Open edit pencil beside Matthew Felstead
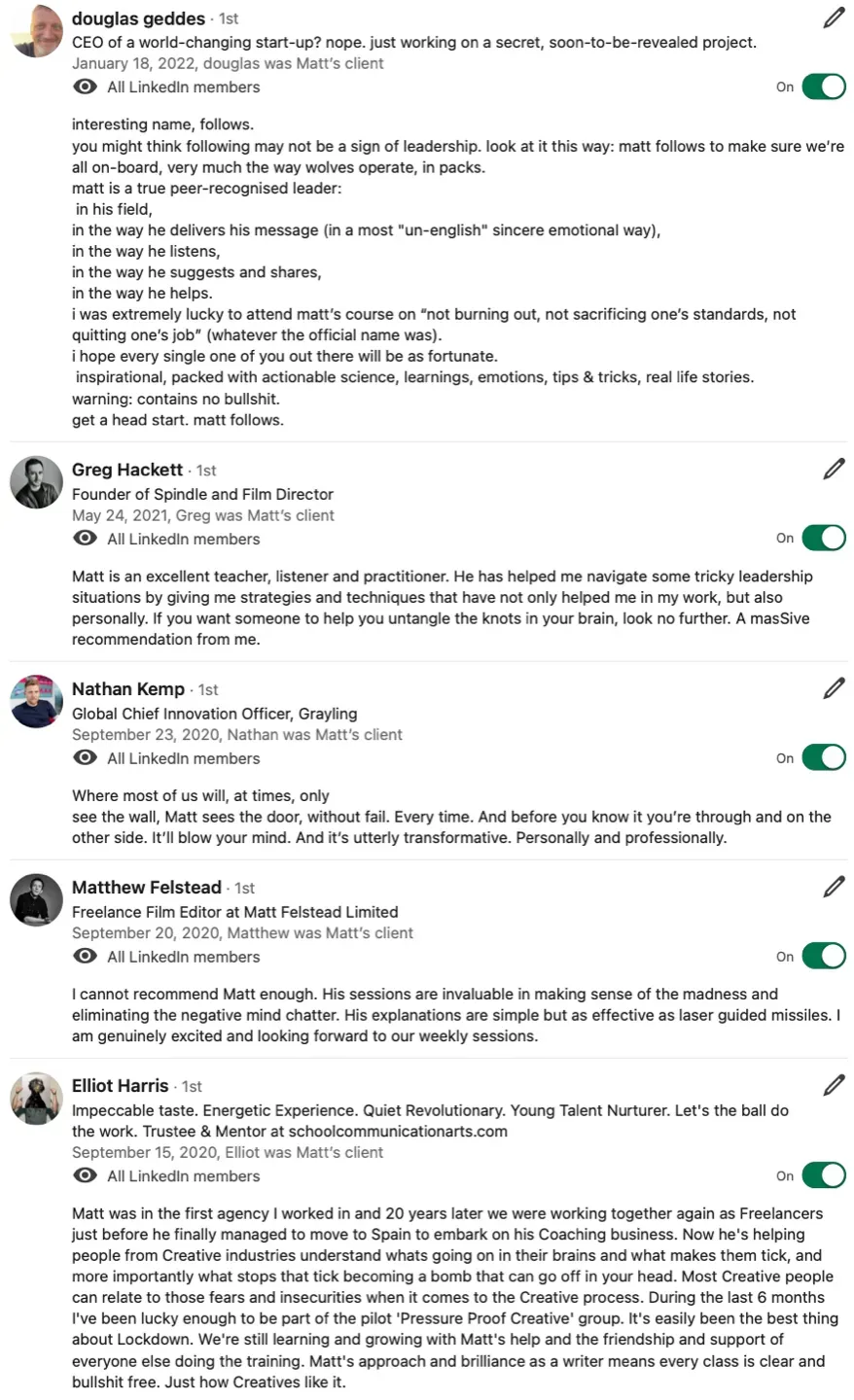The image size is (854, 1400). pos(834,887)
